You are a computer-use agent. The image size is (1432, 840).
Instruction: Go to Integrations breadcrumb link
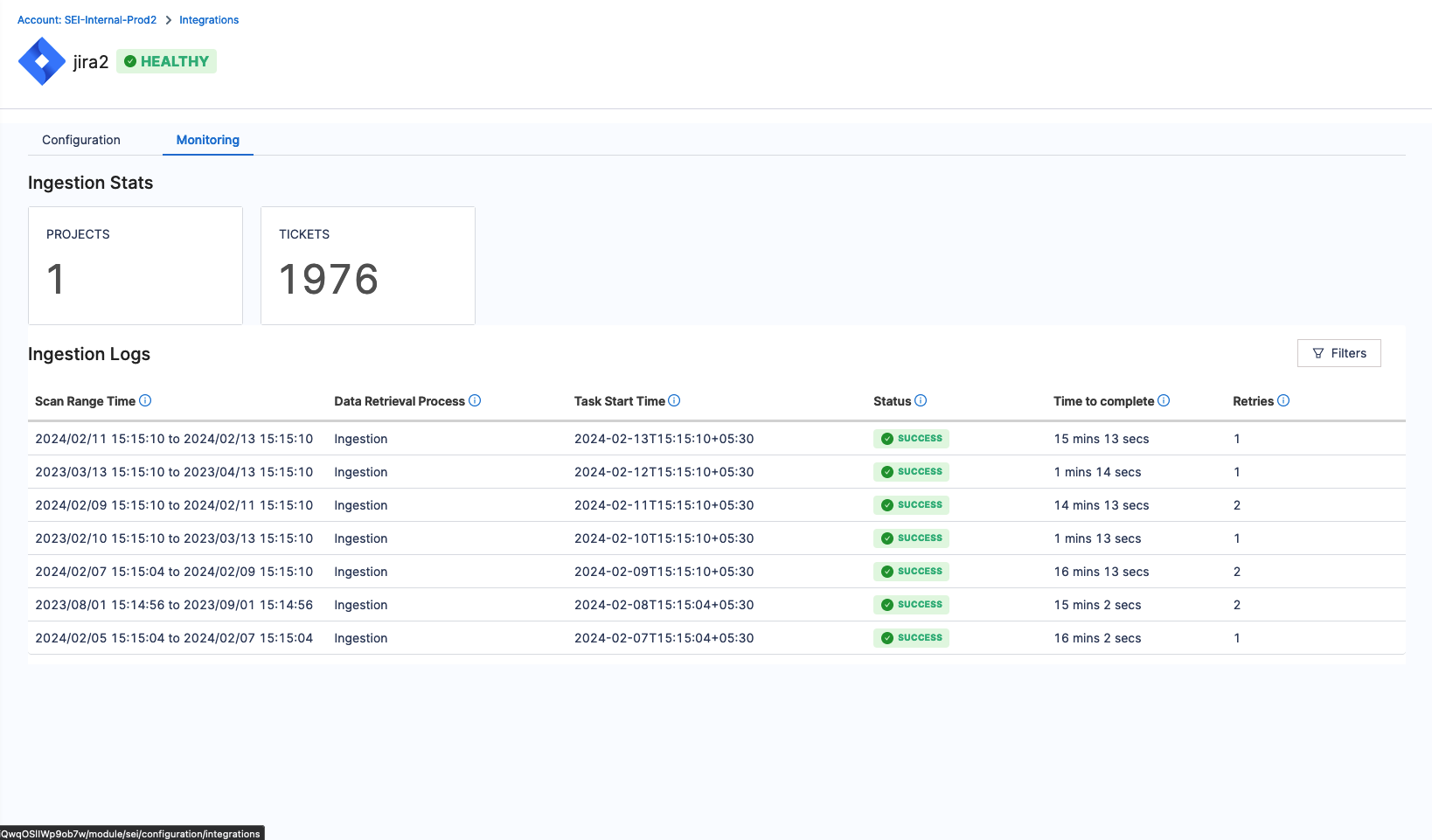pyautogui.click(x=209, y=20)
